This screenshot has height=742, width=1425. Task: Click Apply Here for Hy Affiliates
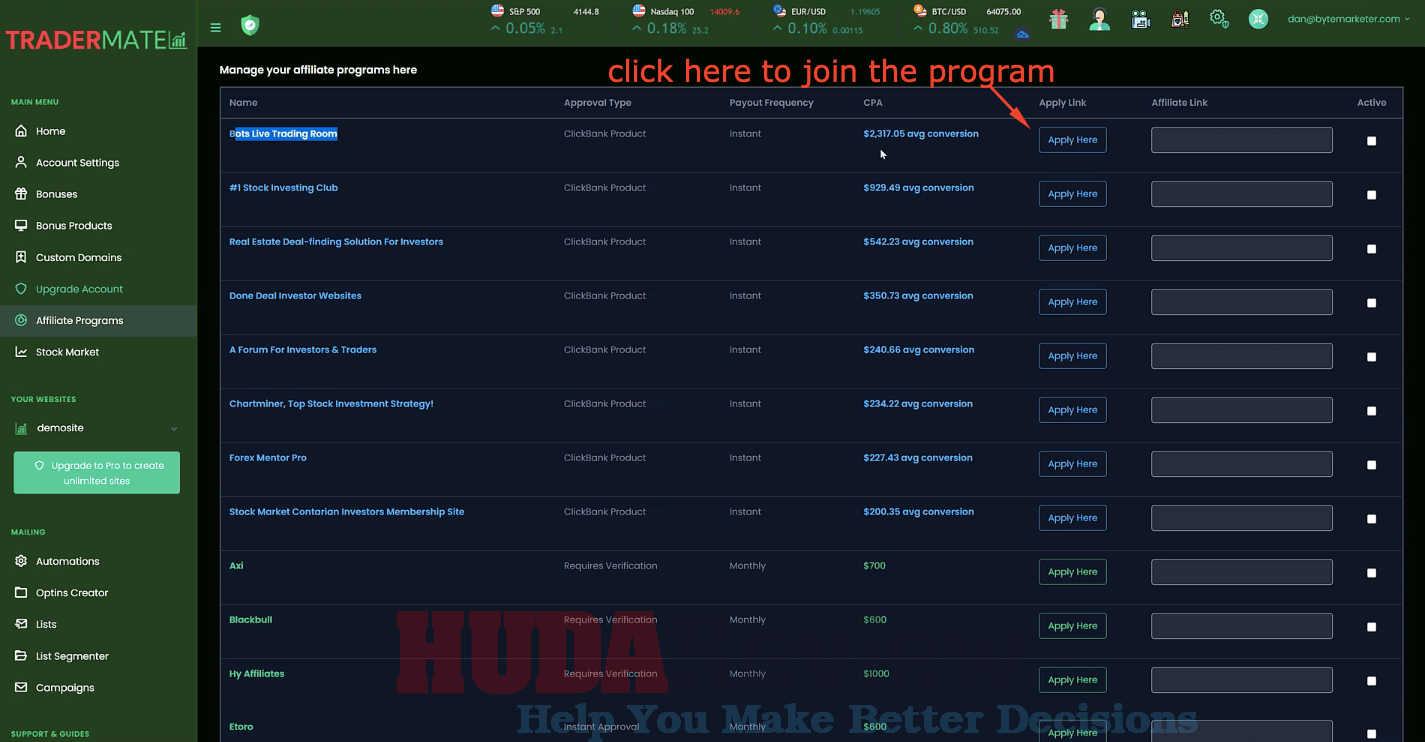1072,680
